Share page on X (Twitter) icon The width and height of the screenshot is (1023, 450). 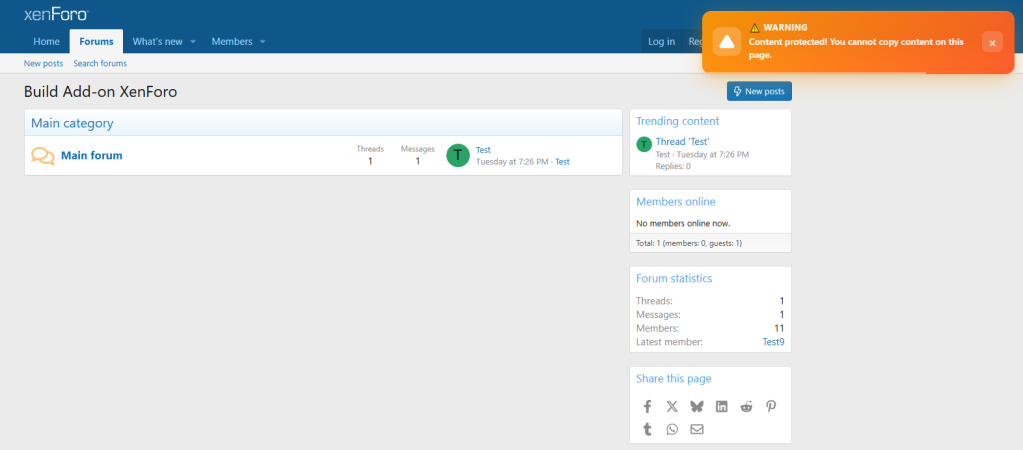(x=672, y=406)
